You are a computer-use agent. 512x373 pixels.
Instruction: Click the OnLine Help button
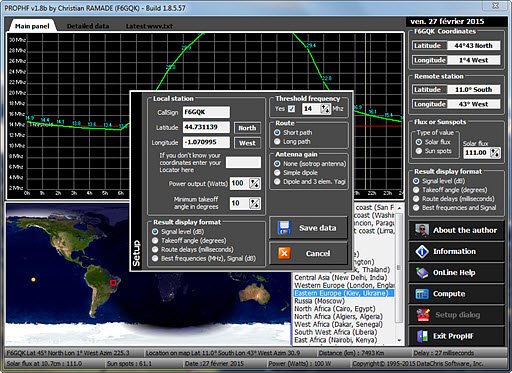click(x=456, y=273)
